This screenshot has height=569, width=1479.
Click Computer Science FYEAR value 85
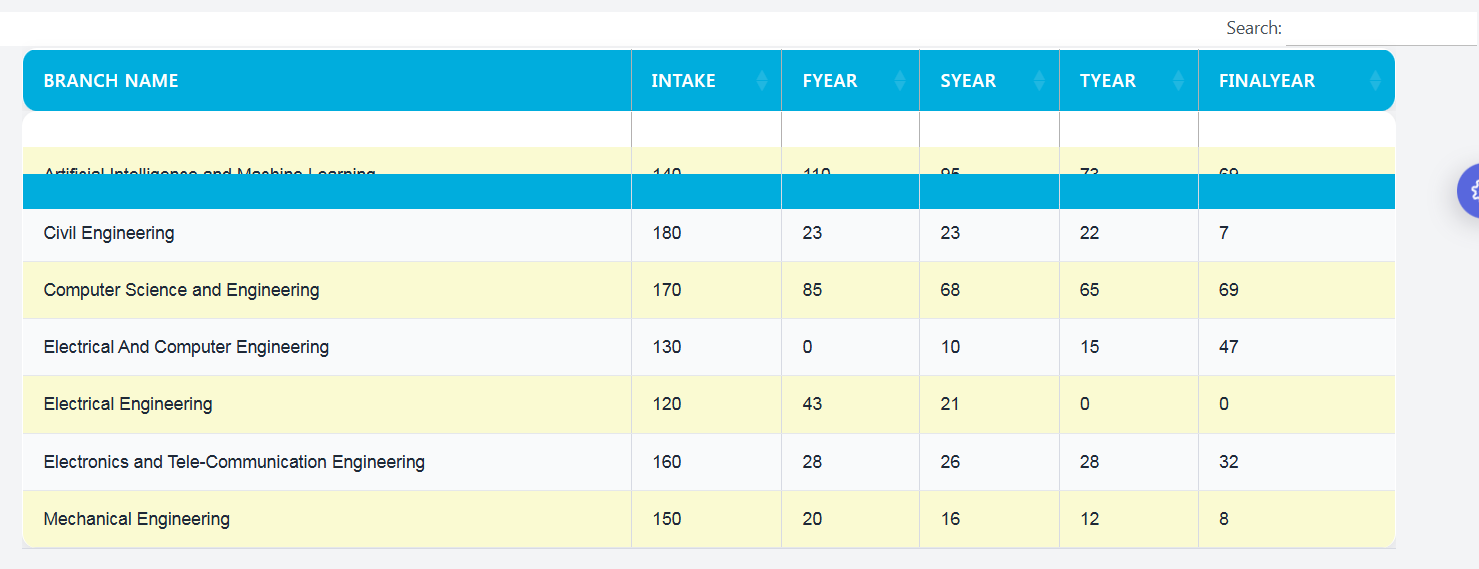click(x=812, y=290)
